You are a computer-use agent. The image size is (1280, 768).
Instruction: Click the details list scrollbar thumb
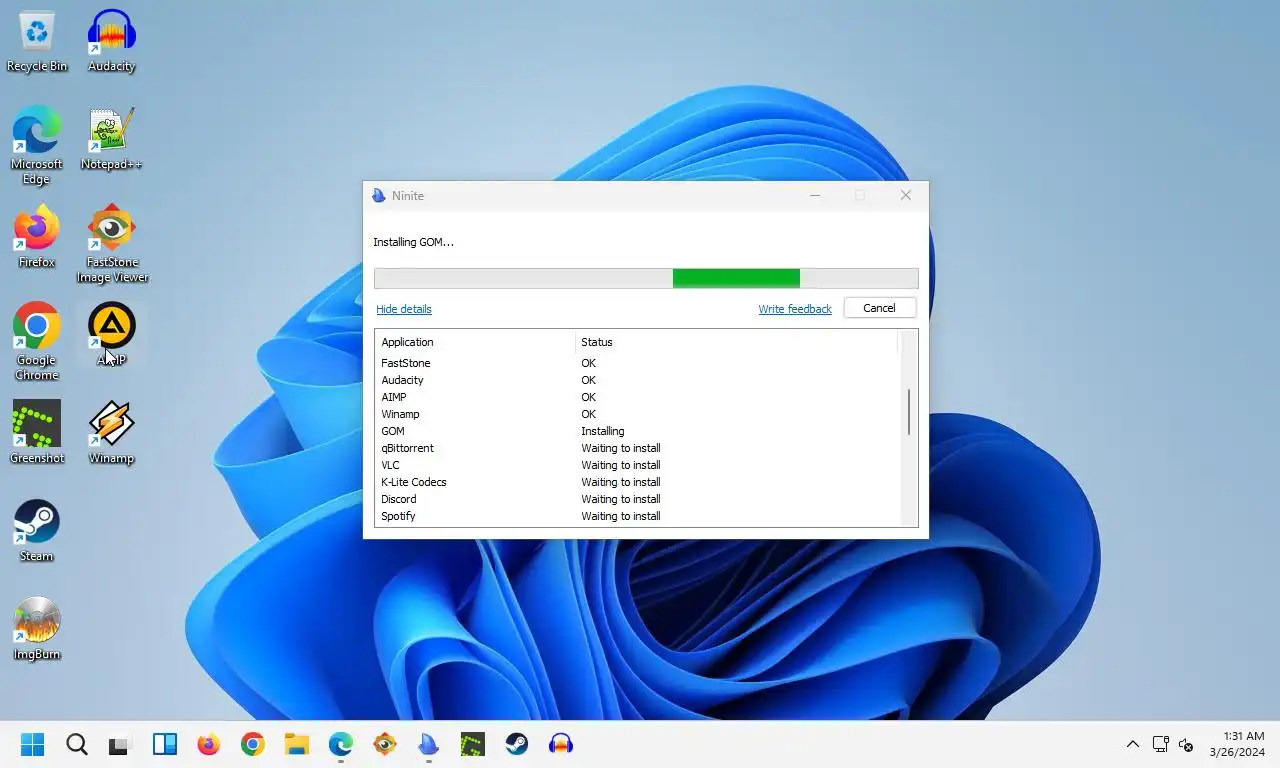click(x=908, y=412)
